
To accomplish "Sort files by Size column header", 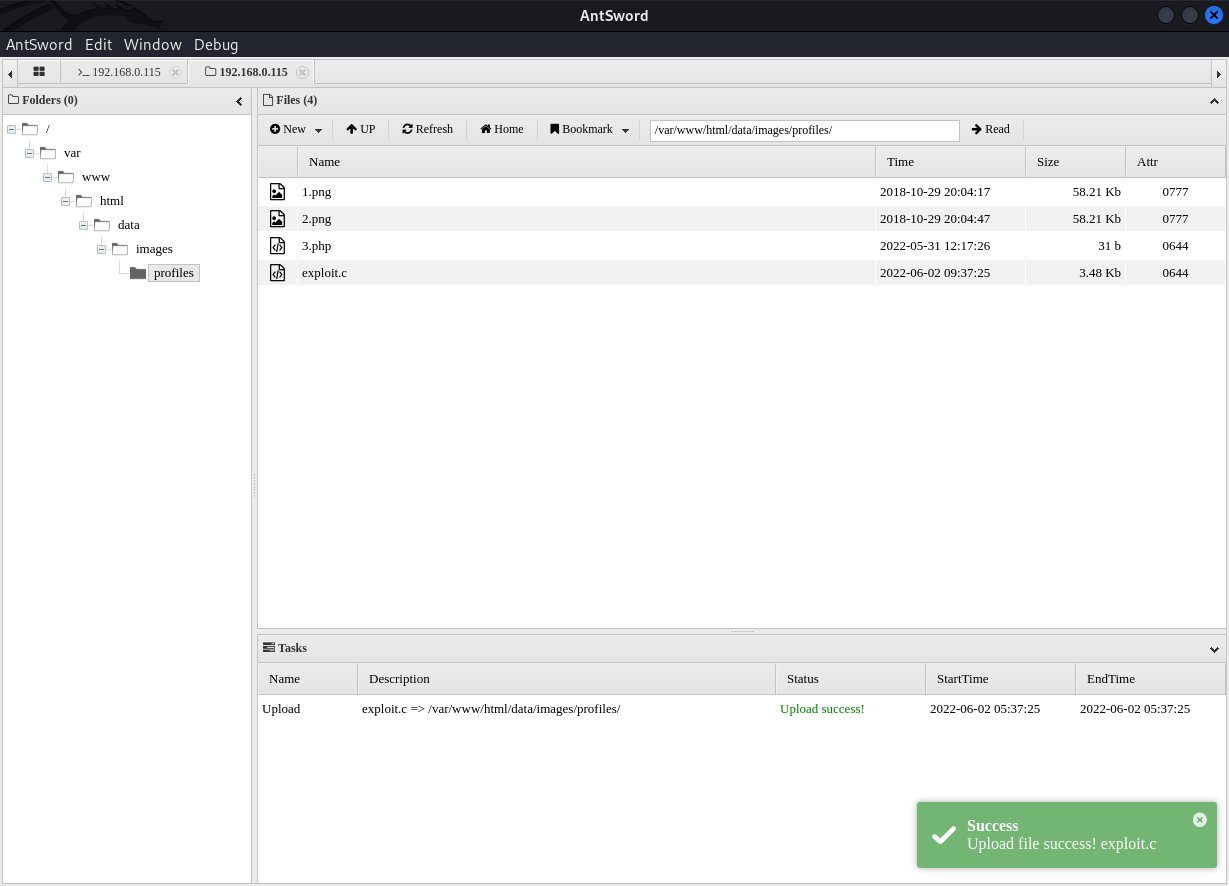I will [1075, 162].
